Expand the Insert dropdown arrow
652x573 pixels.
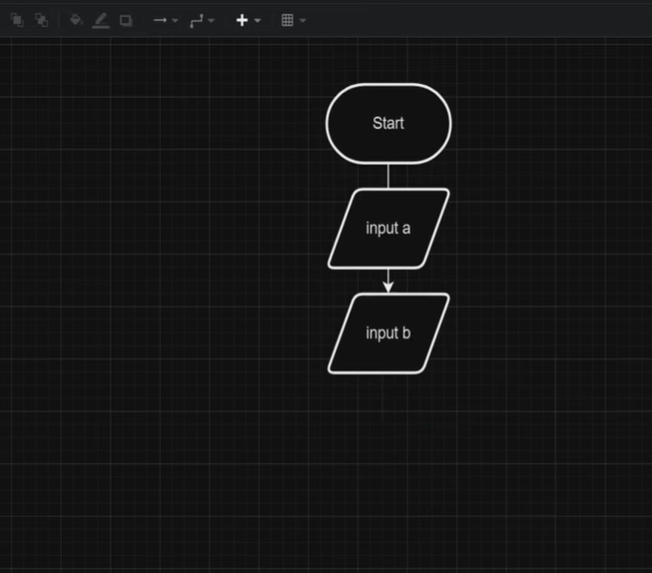click(257, 21)
